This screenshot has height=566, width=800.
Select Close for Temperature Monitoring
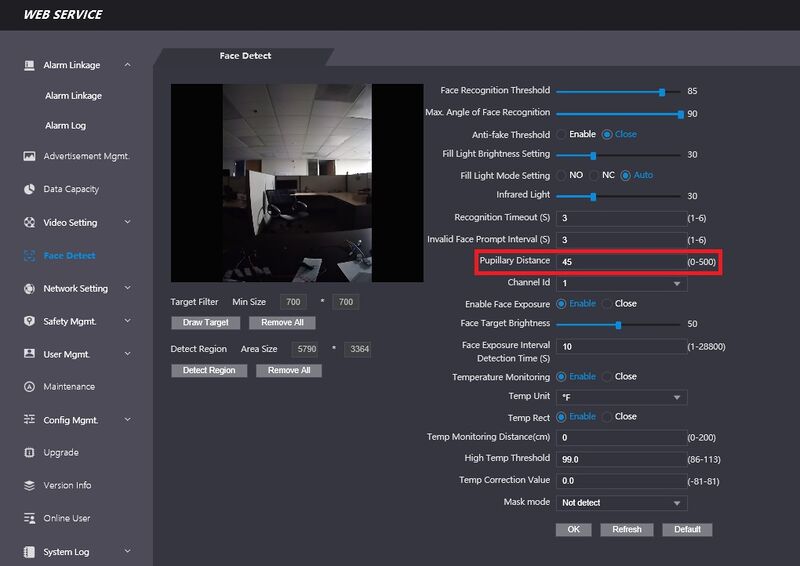pyautogui.click(x=607, y=377)
